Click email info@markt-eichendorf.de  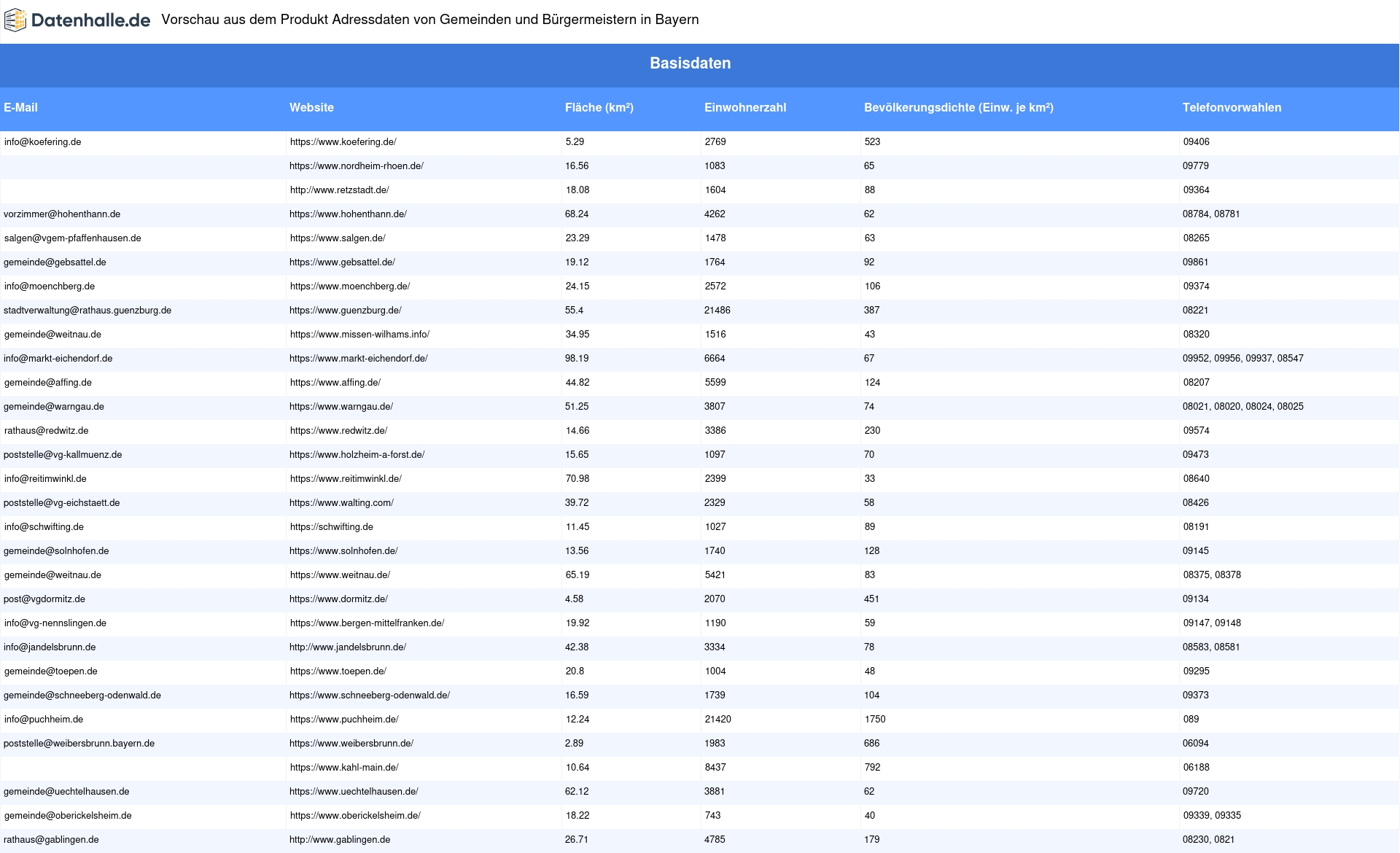pos(58,359)
